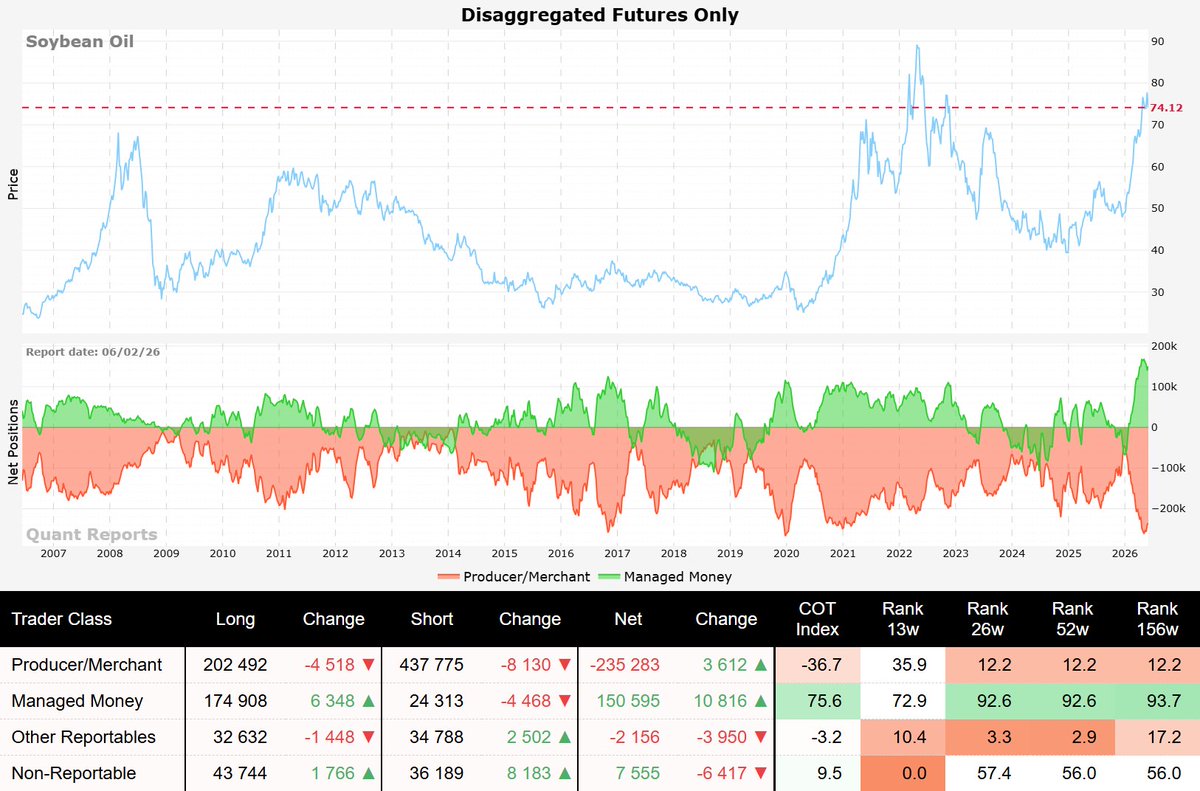Click the 17.2 Rank 156w cell
Image resolution: width=1200 pixels, height=791 pixels.
(x=1158, y=737)
